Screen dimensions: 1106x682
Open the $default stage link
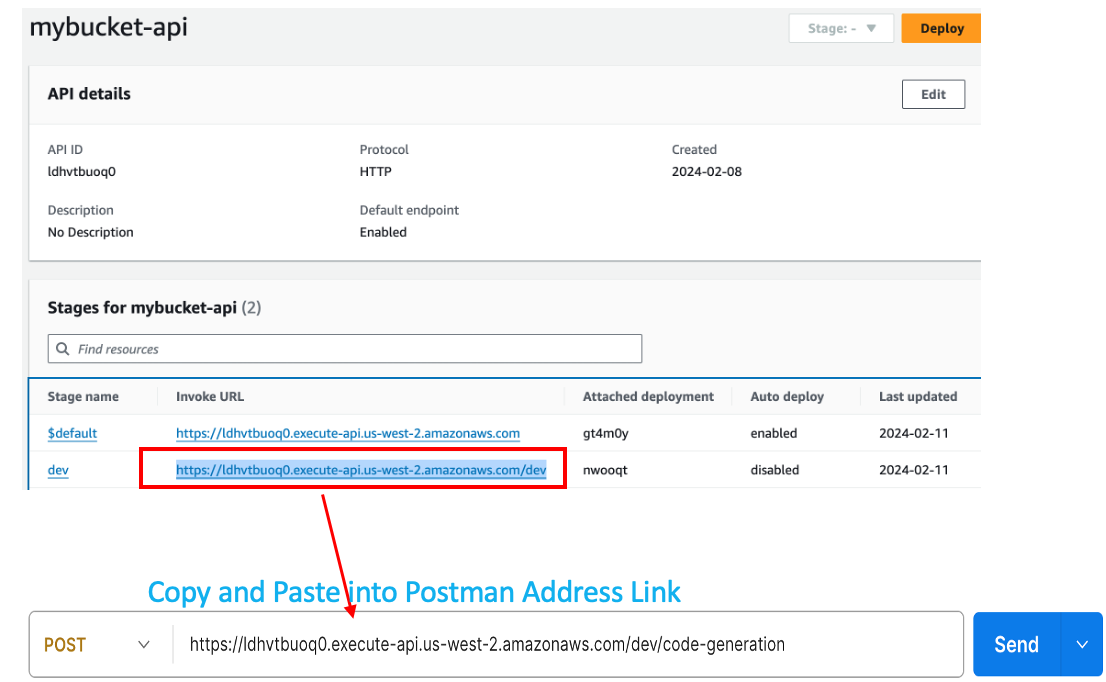tap(72, 433)
